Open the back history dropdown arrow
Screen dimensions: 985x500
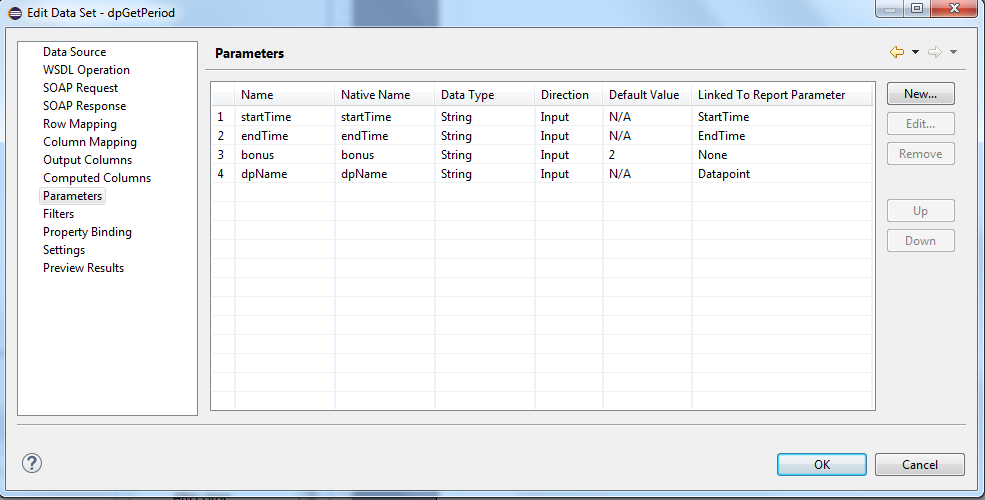[x=915, y=52]
